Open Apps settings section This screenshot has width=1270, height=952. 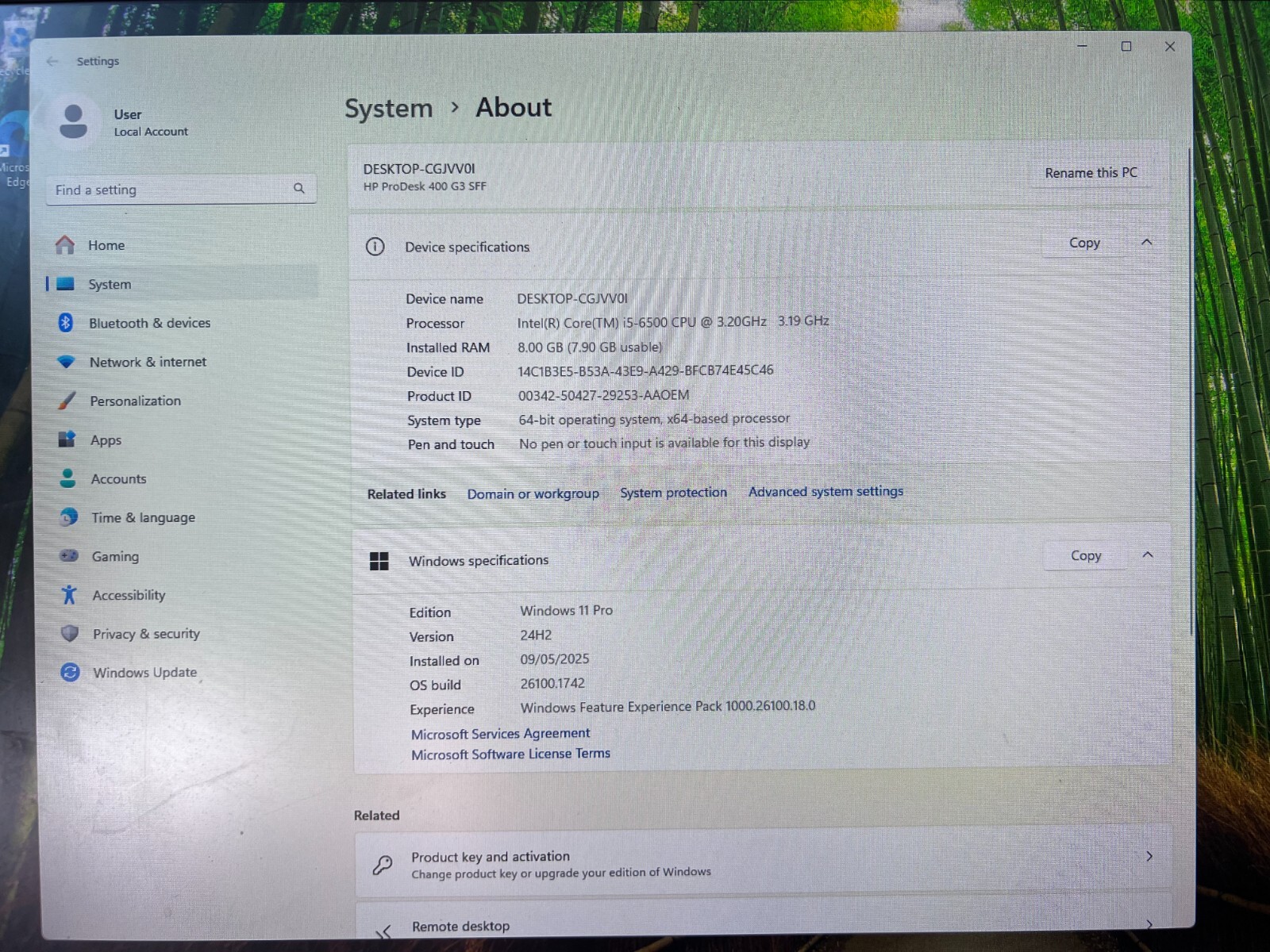183,440
